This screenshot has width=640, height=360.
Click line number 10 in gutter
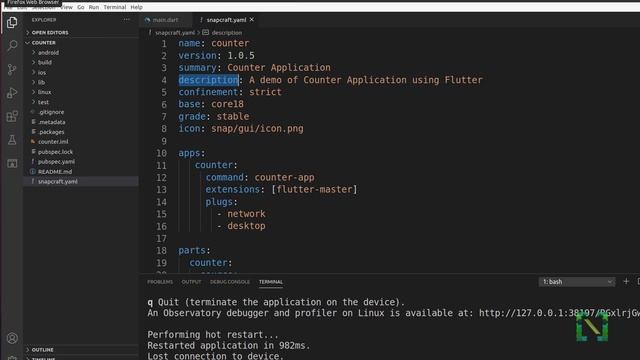[162, 153]
